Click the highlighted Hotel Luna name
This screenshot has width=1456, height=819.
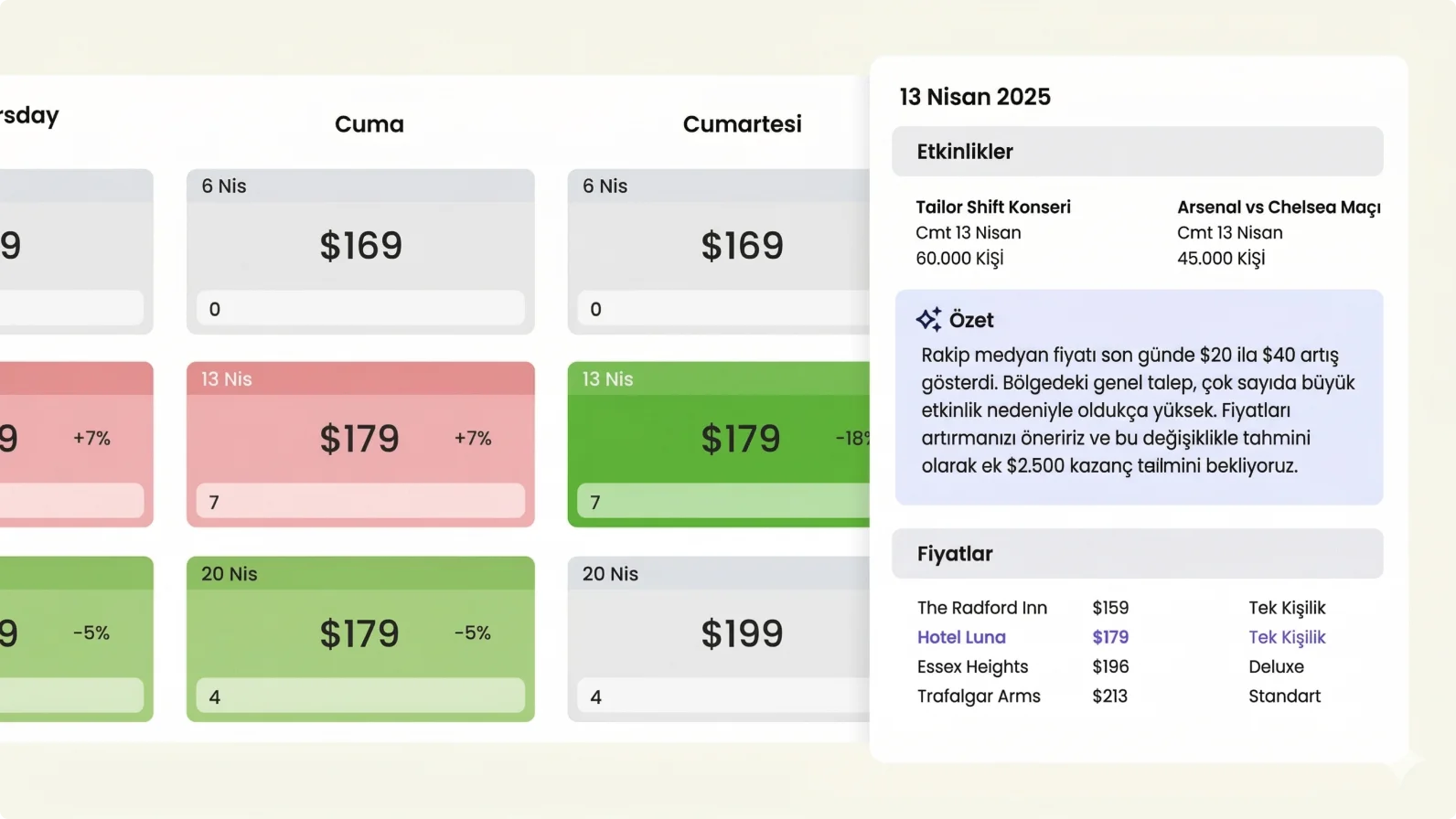pos(961,637)
